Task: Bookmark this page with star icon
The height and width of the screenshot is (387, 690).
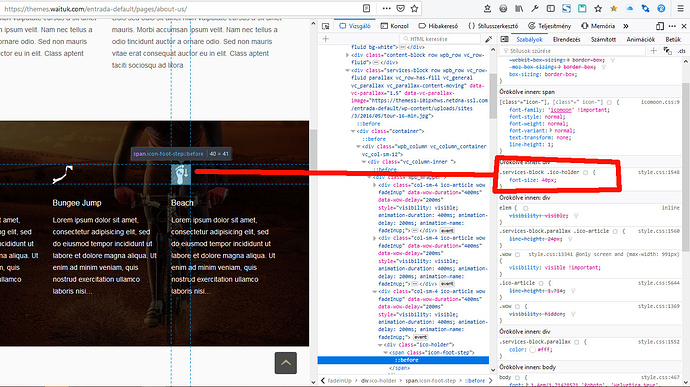Action: point(414,8)
